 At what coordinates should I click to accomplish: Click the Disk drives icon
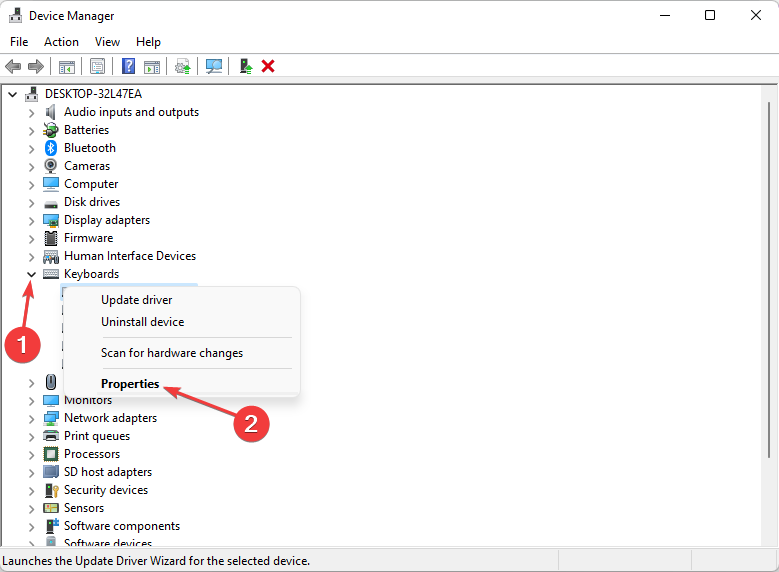[x=51, y=204]
